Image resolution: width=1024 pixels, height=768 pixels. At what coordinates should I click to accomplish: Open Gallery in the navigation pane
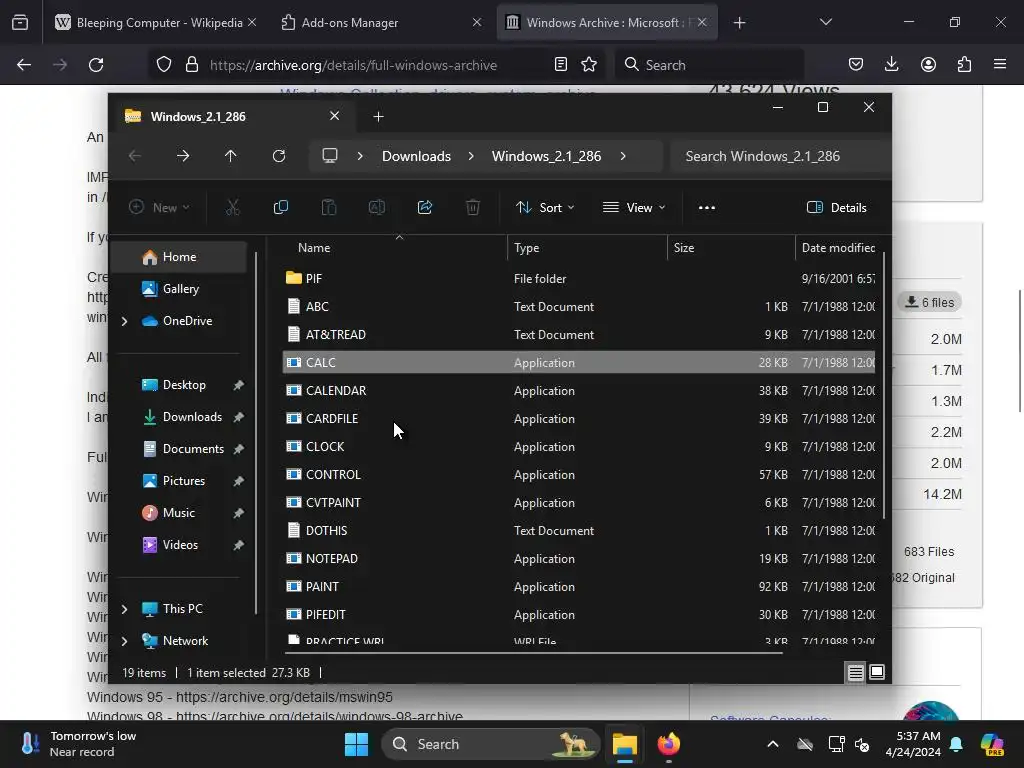179,289
